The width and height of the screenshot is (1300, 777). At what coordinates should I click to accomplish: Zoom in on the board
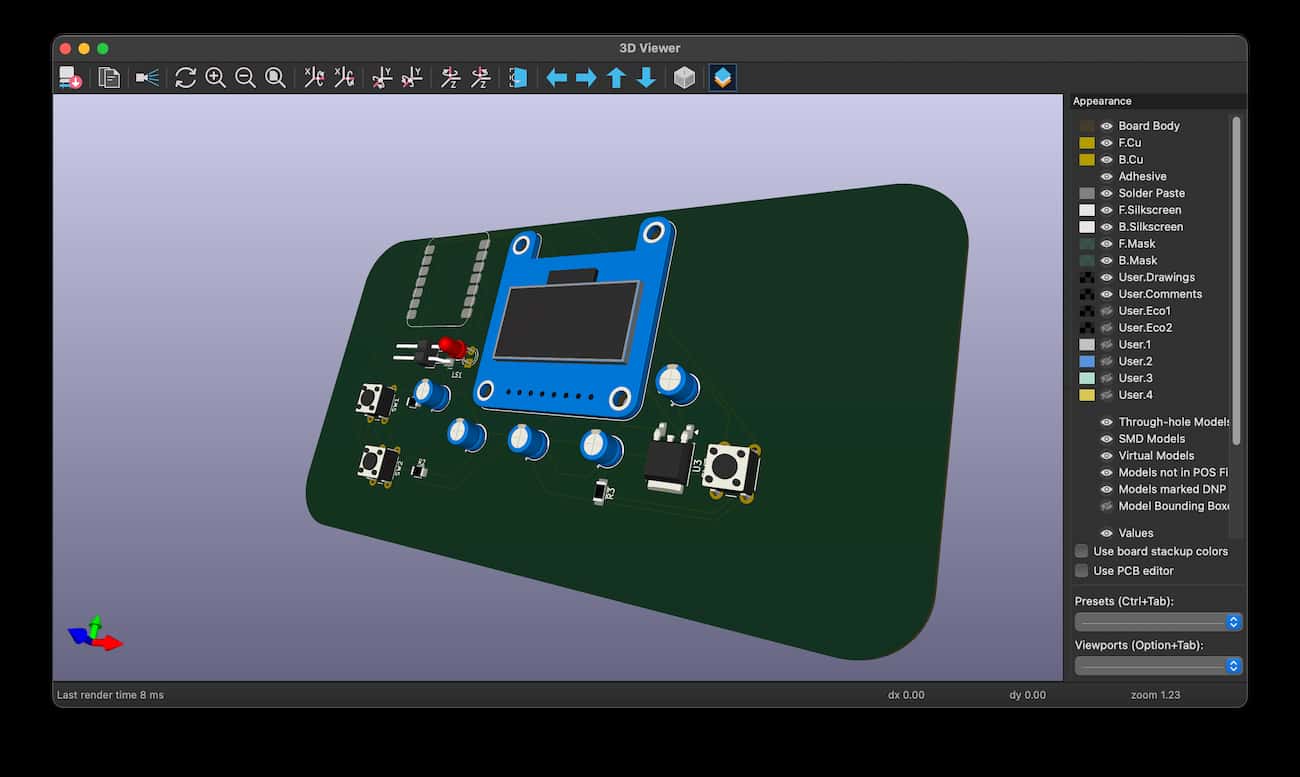coord(216,78)
